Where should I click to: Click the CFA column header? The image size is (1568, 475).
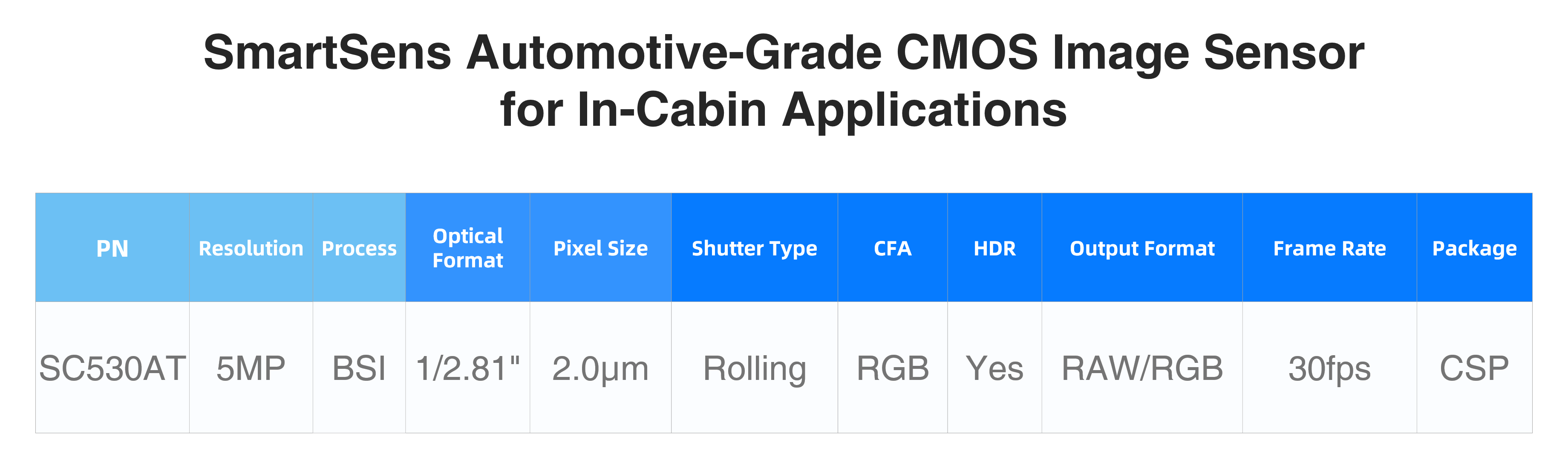(x=892, y=248)
